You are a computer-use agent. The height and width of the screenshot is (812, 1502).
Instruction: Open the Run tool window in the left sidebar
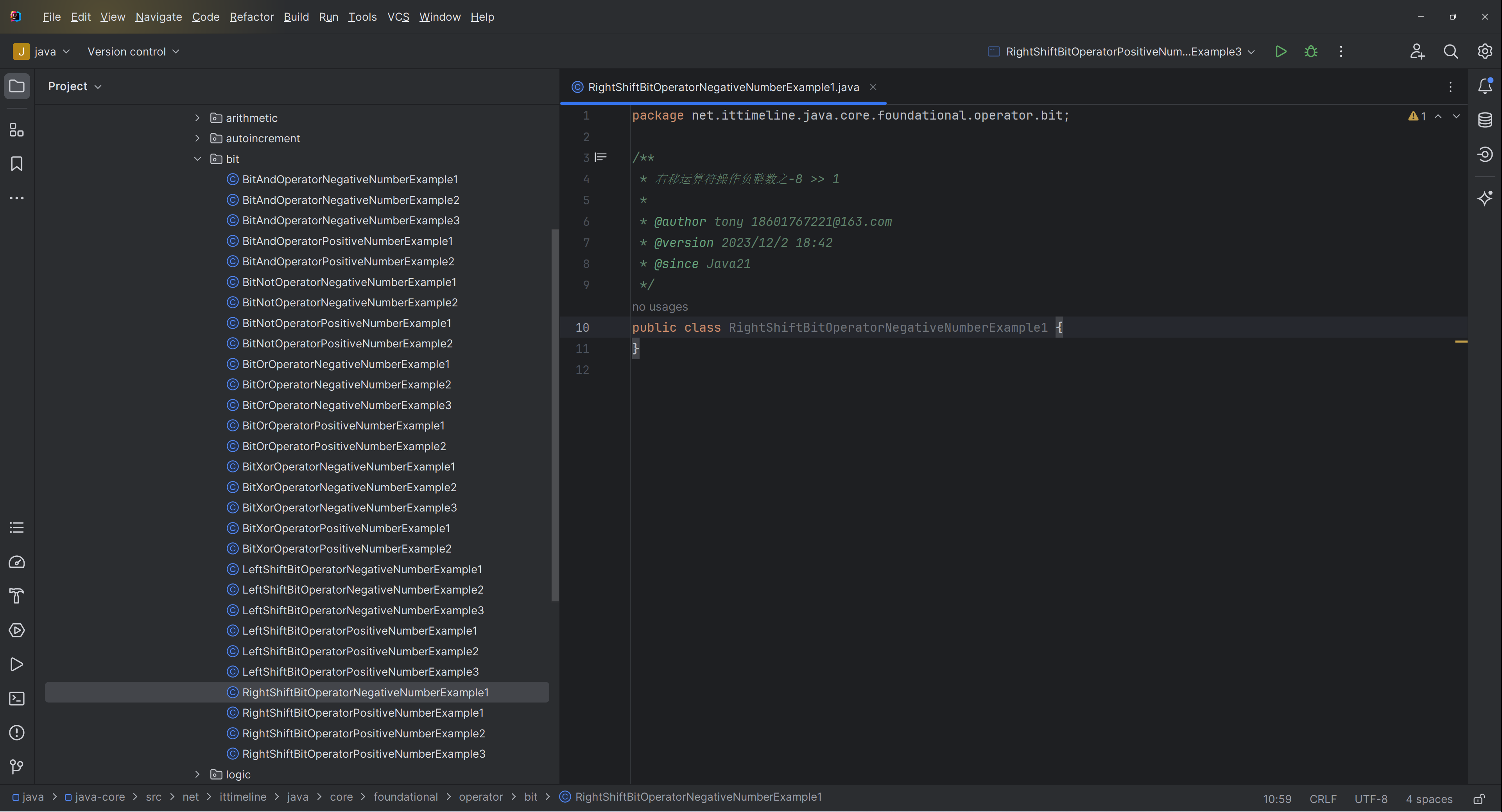point(17,665)
